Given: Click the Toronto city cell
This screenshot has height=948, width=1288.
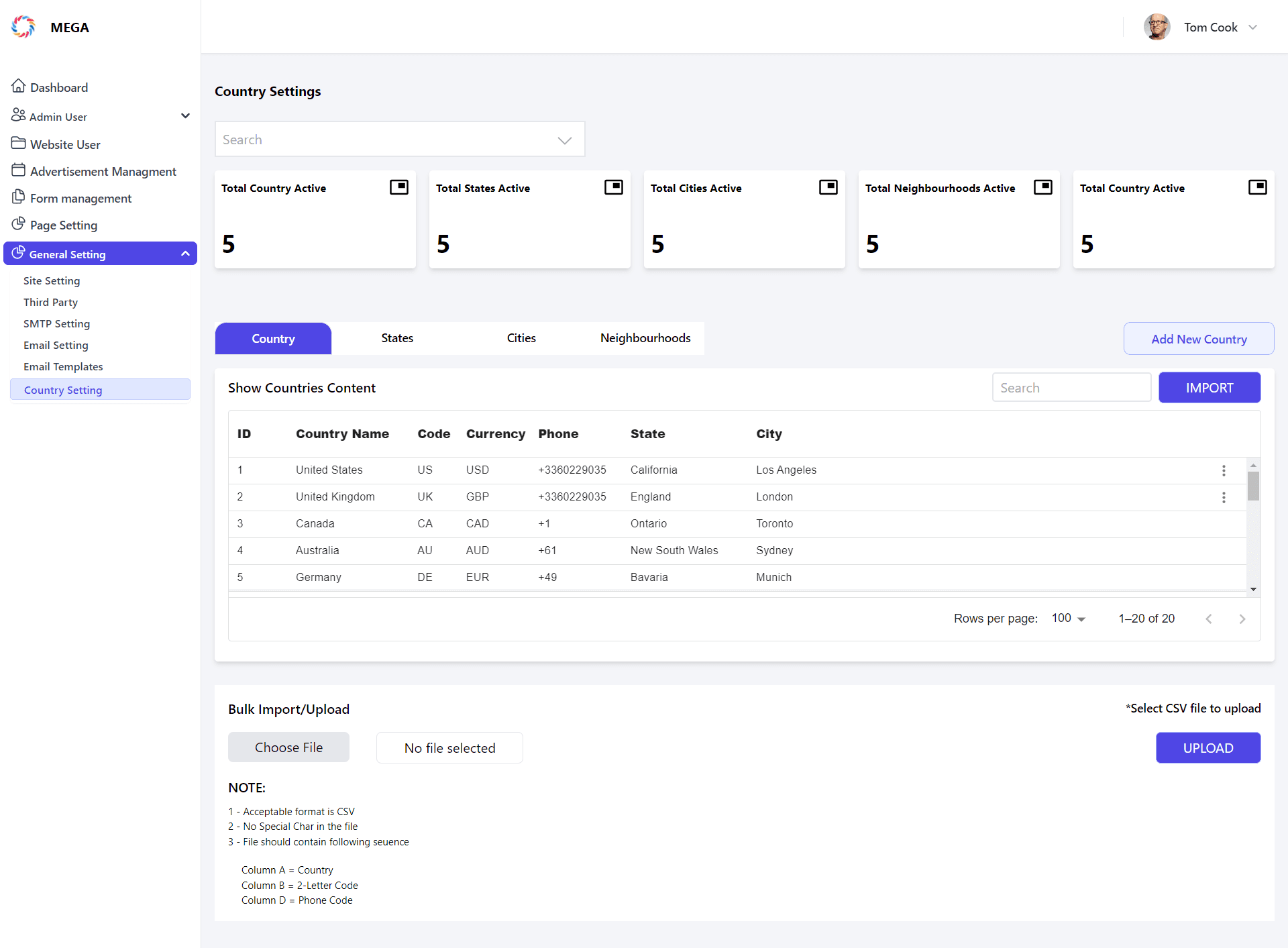Looking at the screenshot, I should point(774,523).
